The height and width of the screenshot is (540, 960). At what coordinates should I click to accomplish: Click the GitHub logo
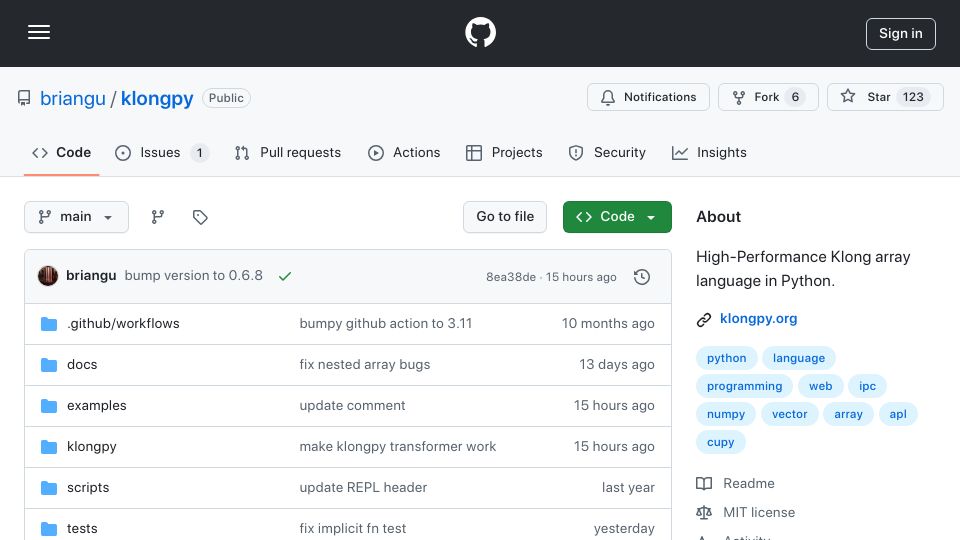click(x=480, y=32)
